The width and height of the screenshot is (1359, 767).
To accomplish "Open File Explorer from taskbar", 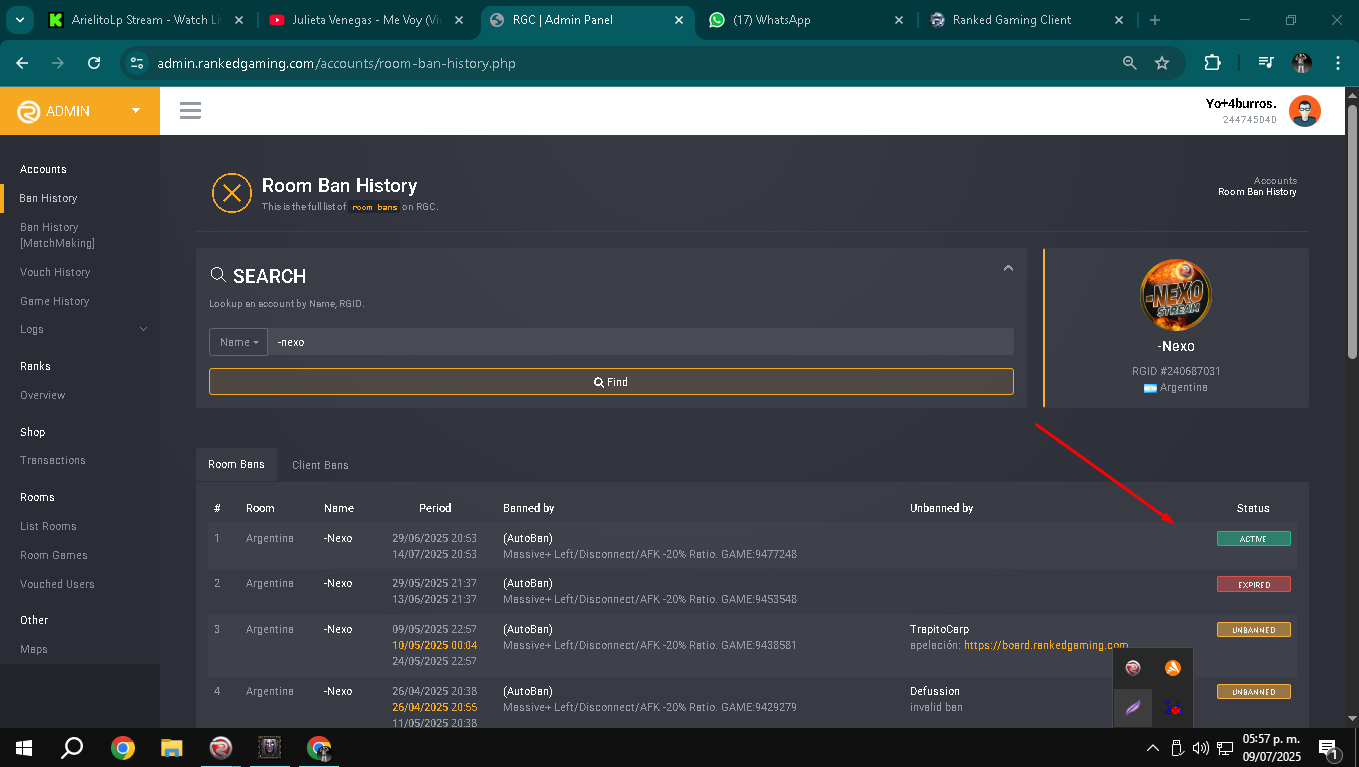I will 172,747.
